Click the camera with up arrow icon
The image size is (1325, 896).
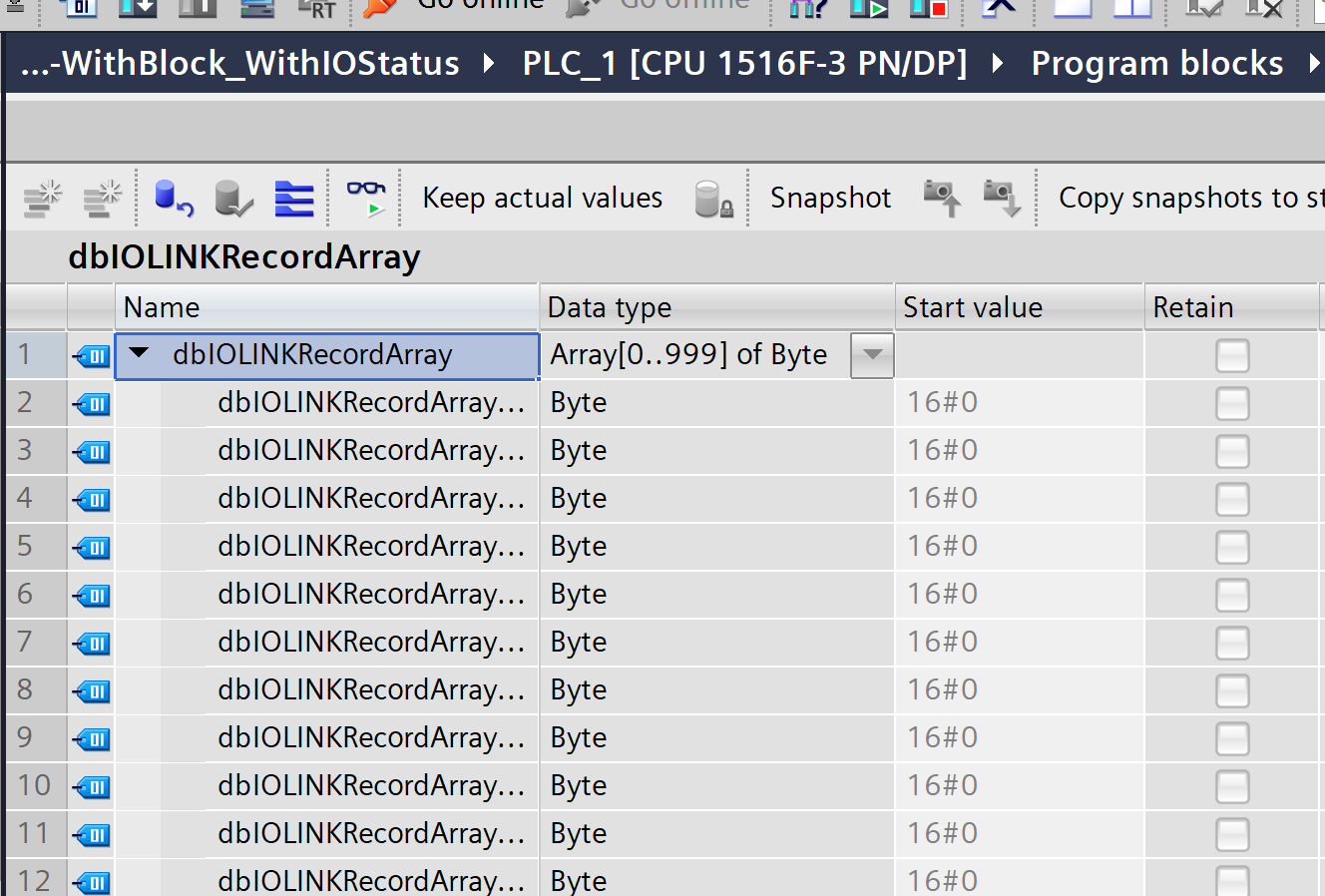click(x=941, y=199)
